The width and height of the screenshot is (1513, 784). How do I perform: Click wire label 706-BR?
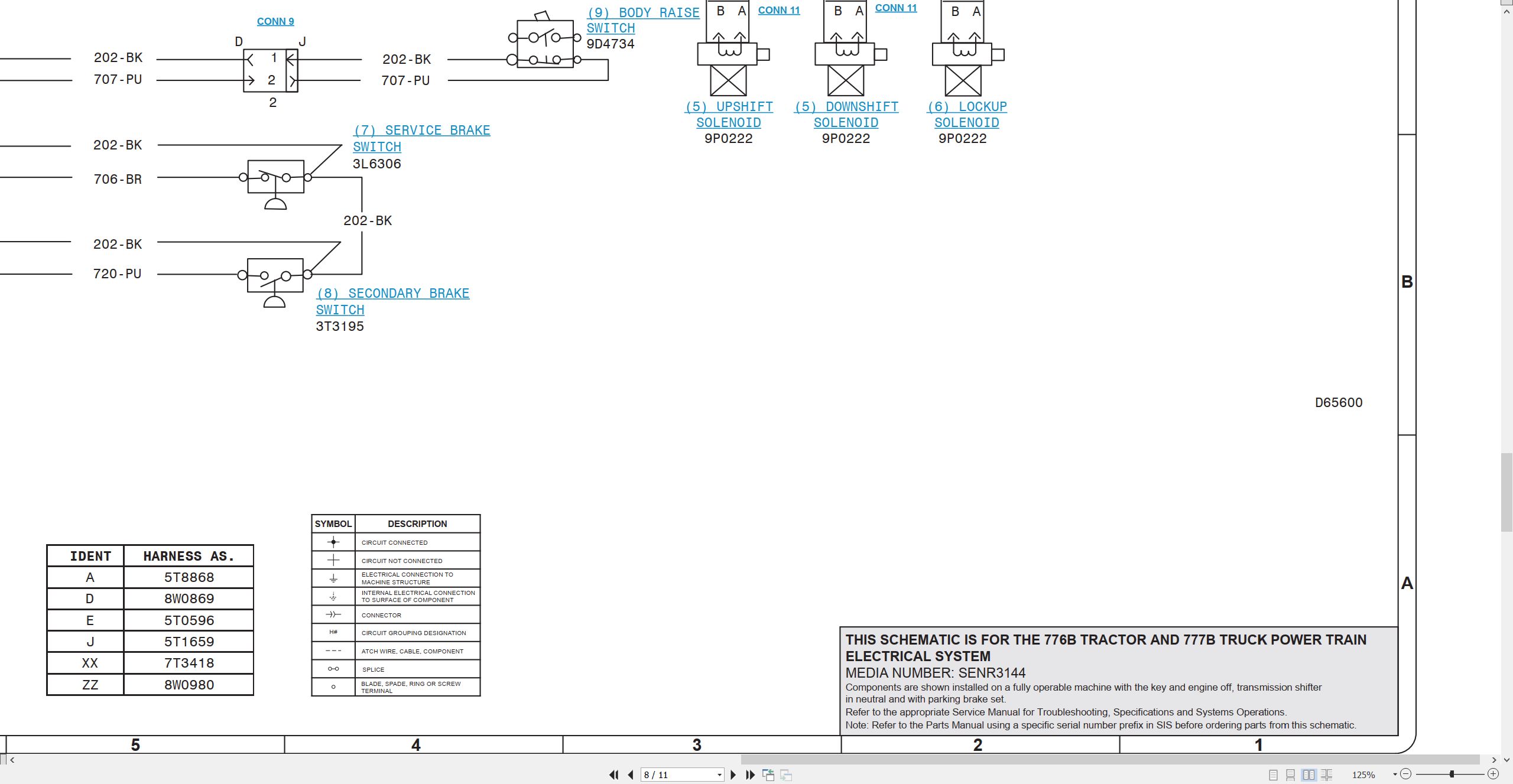point(118,179)
